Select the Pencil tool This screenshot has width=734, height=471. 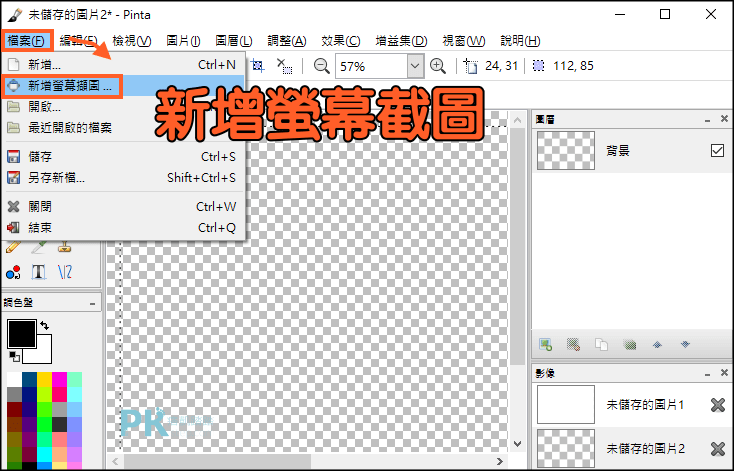tap(14, 247)
